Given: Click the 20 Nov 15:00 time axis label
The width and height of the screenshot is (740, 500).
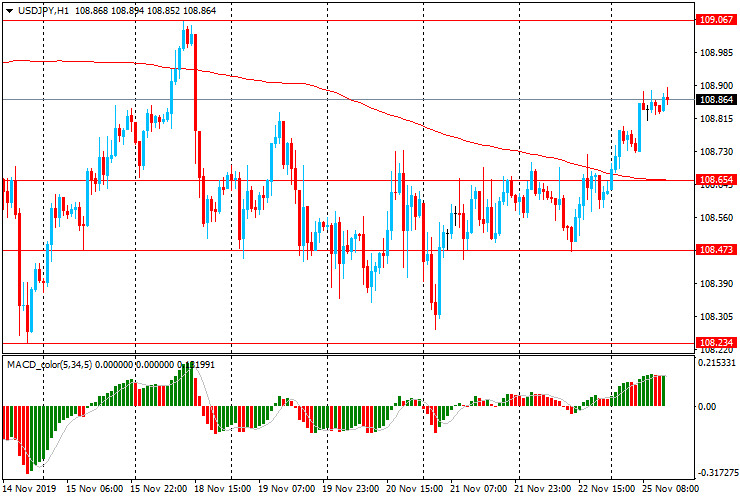Looking at the screenshot, I should (x=414, y=488).
